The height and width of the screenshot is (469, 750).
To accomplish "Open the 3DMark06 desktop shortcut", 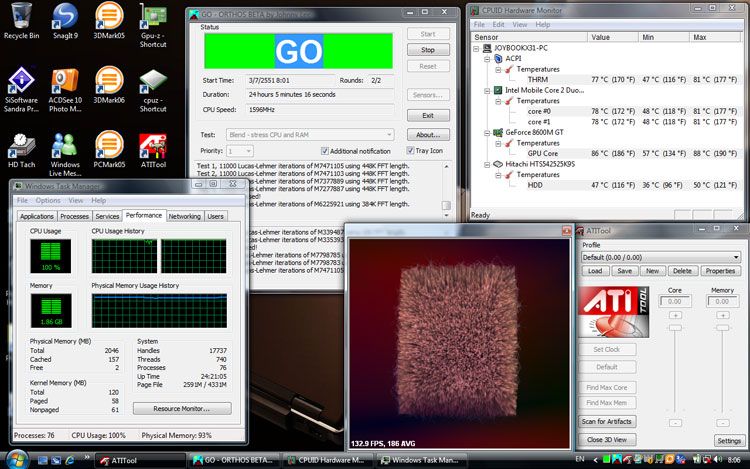I will [109, 86].
